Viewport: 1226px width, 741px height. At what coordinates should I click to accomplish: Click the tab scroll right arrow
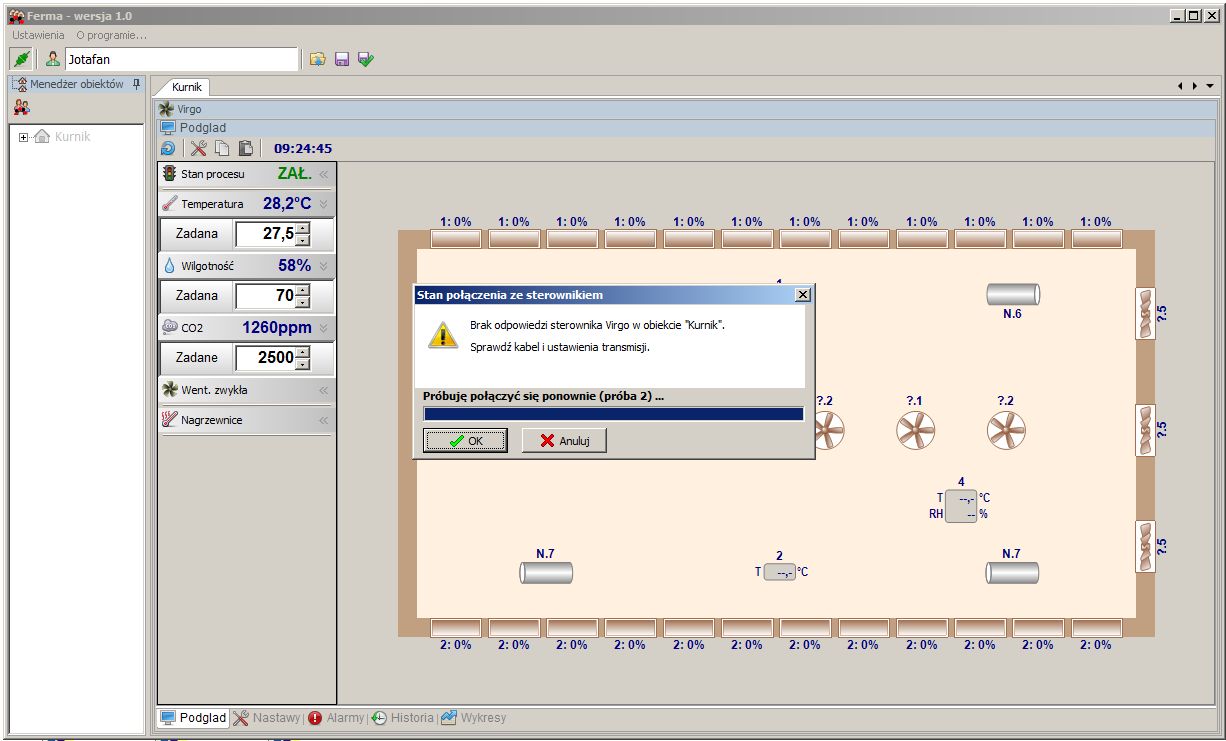coord(1195,87)
